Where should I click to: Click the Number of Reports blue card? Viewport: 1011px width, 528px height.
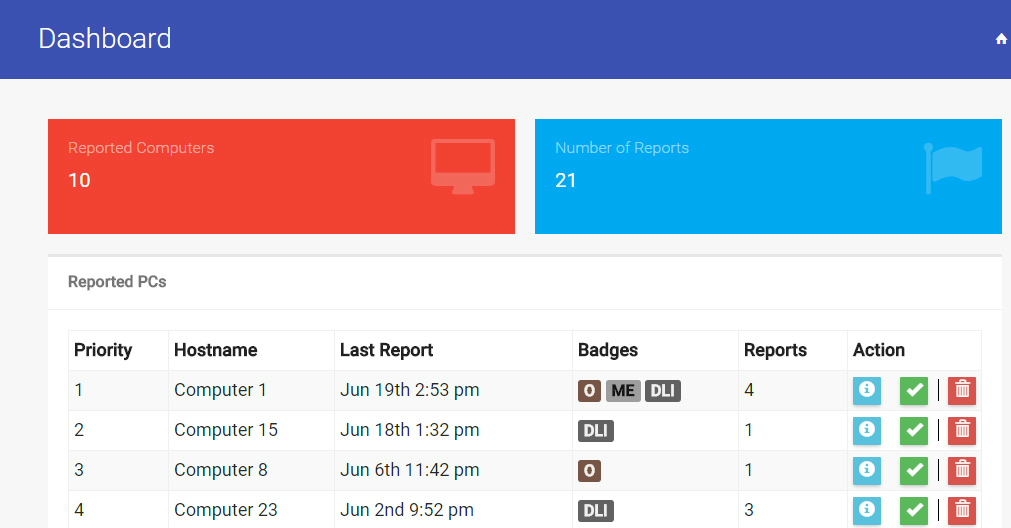[768, 176]
